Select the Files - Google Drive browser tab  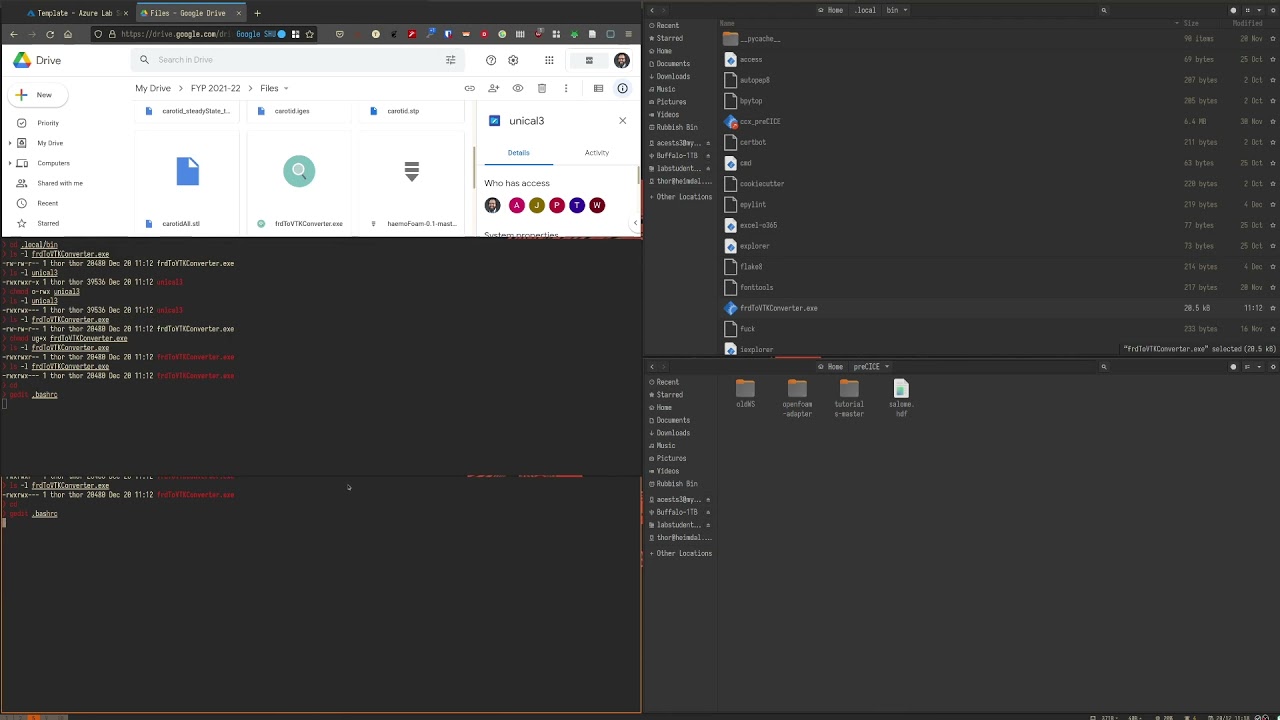(190, 13)
